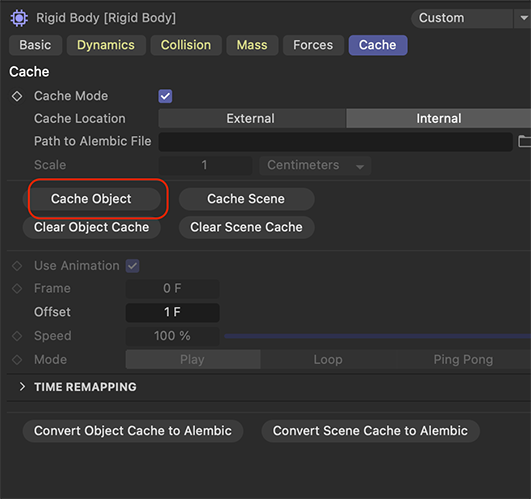Viewport: 531px width, 499px height.
Task: Click the keyframe diamond beside Frame
Action: point(17,288)
